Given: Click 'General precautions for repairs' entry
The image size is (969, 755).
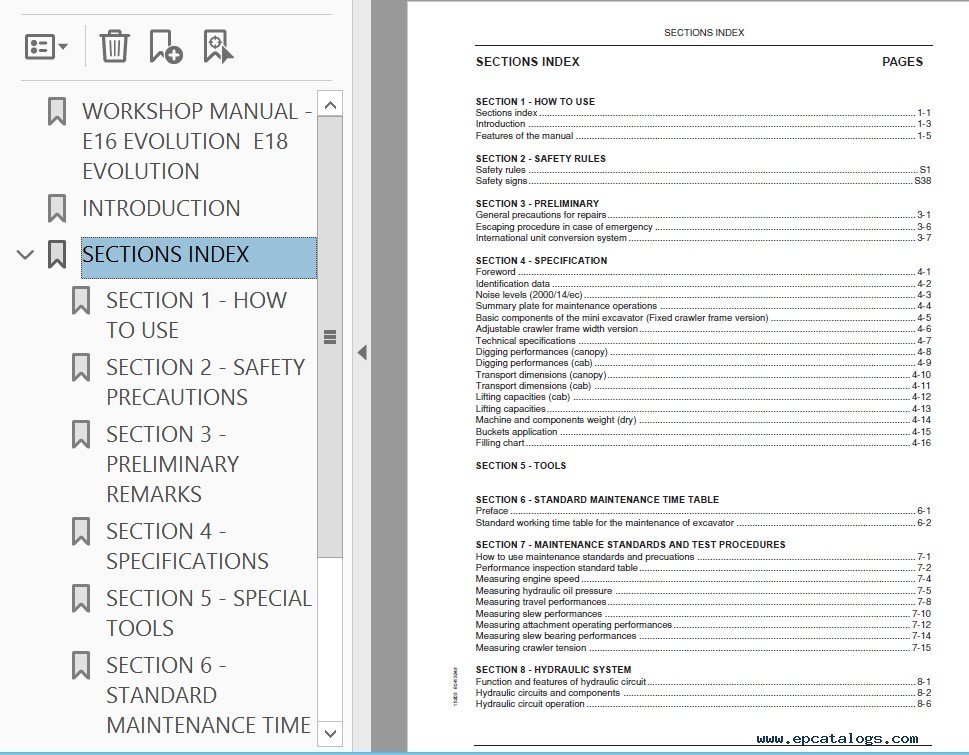Looking at the screenshot, I should point(703,214).
